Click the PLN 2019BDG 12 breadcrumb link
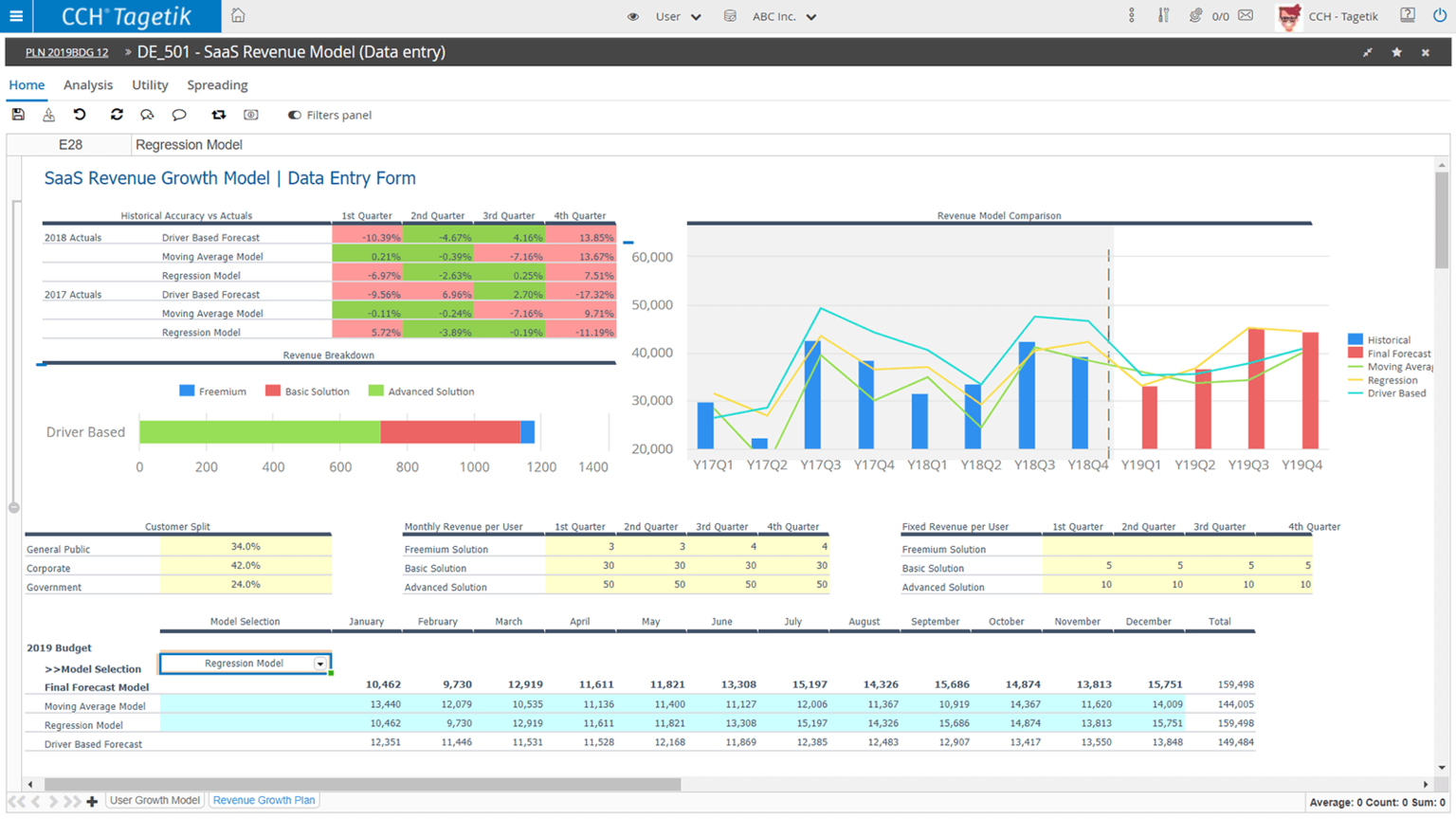1456x819 pixels. (x=66, y=52)
